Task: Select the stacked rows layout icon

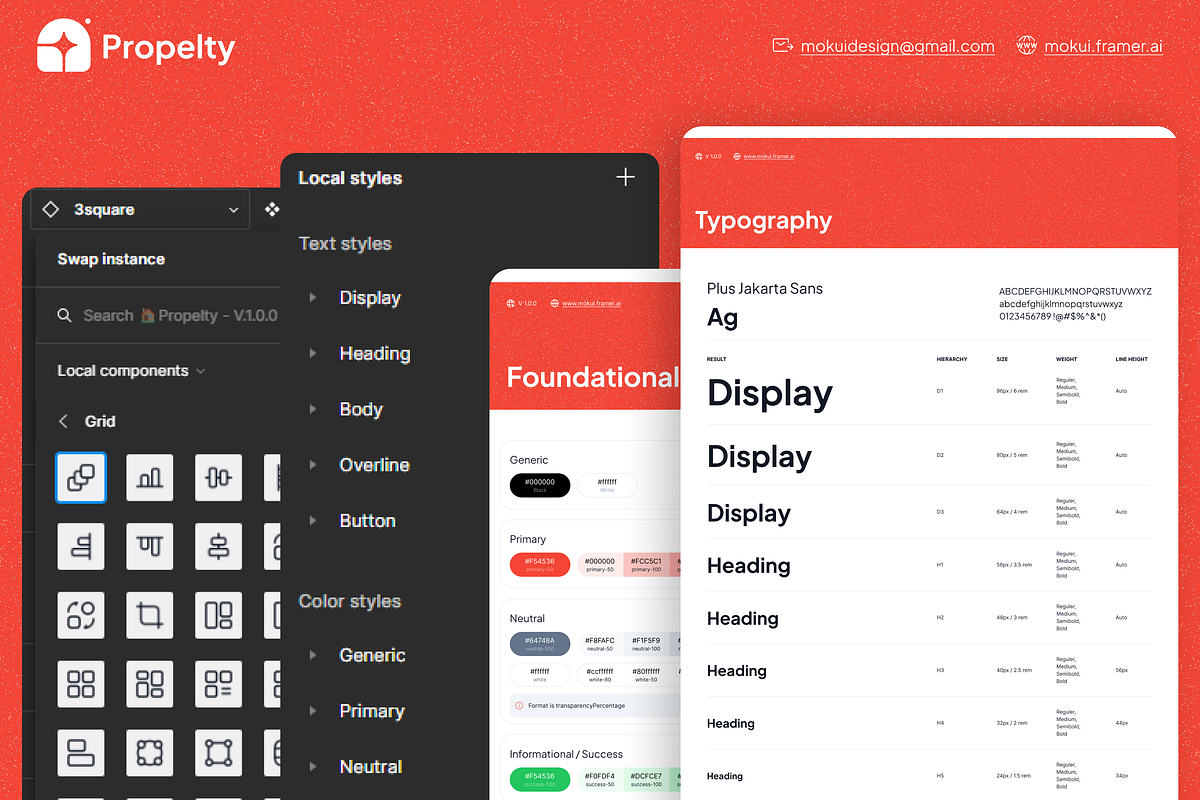Action: (x=81, y=753)
